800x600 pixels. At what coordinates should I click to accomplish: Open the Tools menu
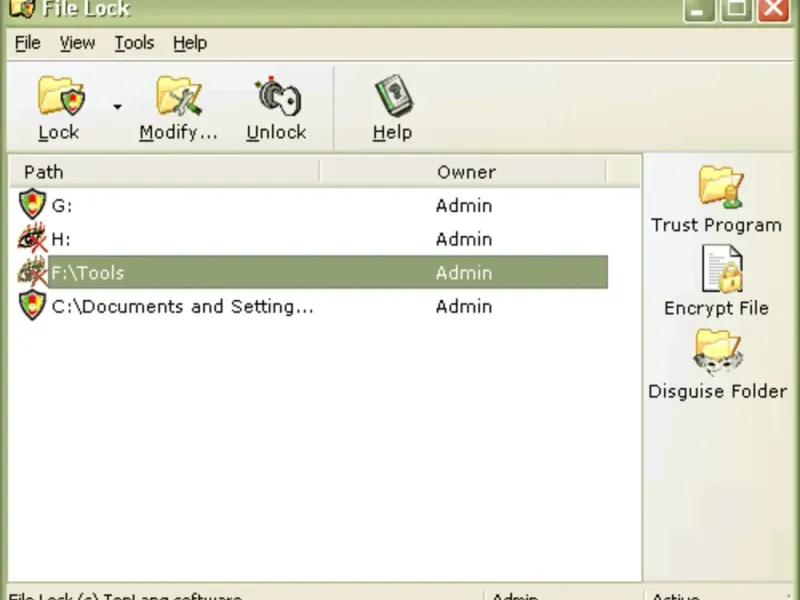pyautogui.click(x=134, y=43)
